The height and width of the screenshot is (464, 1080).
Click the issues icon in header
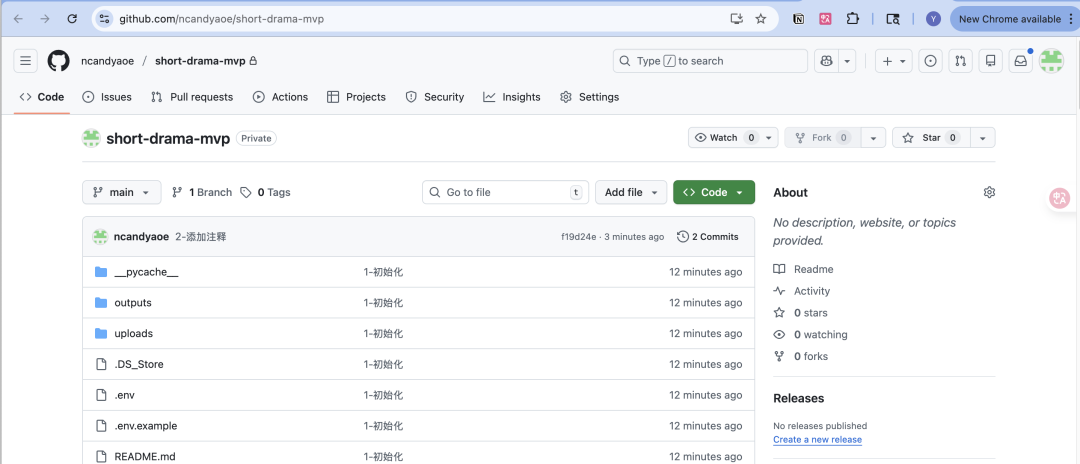click(931, 61)
